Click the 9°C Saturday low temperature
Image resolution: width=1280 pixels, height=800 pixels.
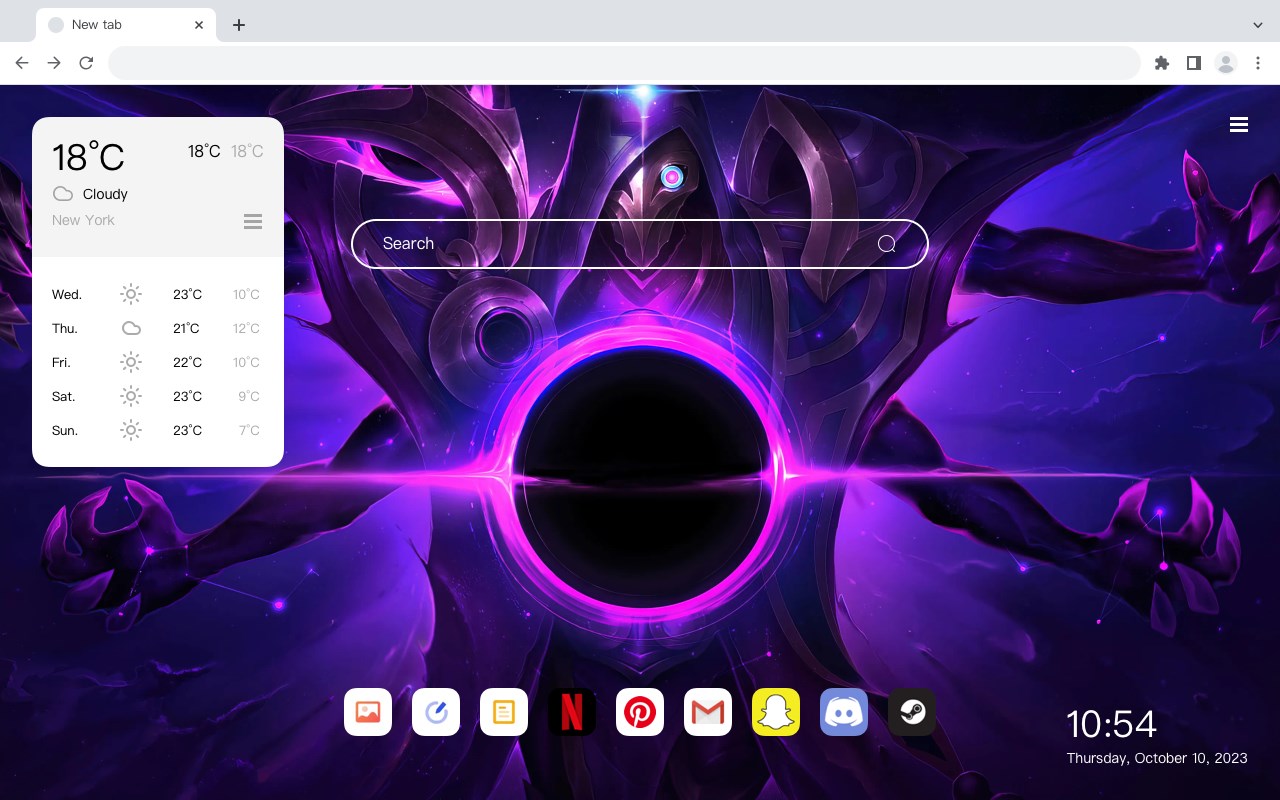[249, 396]
